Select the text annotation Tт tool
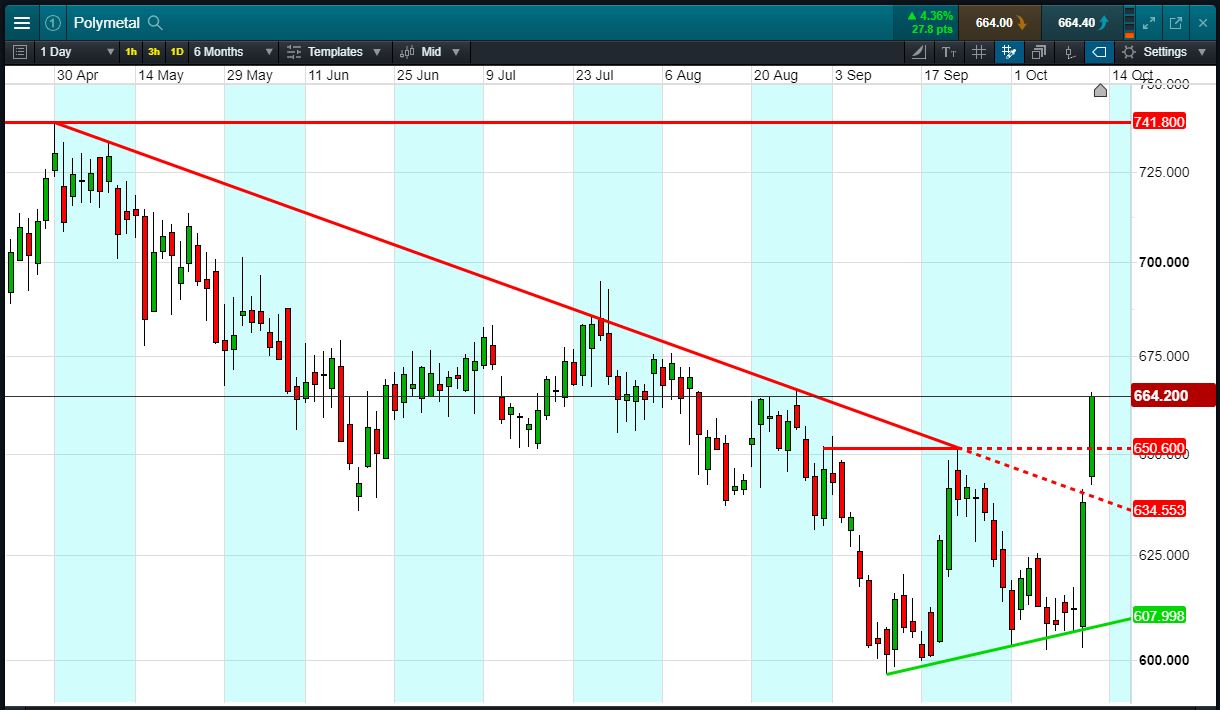Screen dimensions: 1220x710 (949, 52)
